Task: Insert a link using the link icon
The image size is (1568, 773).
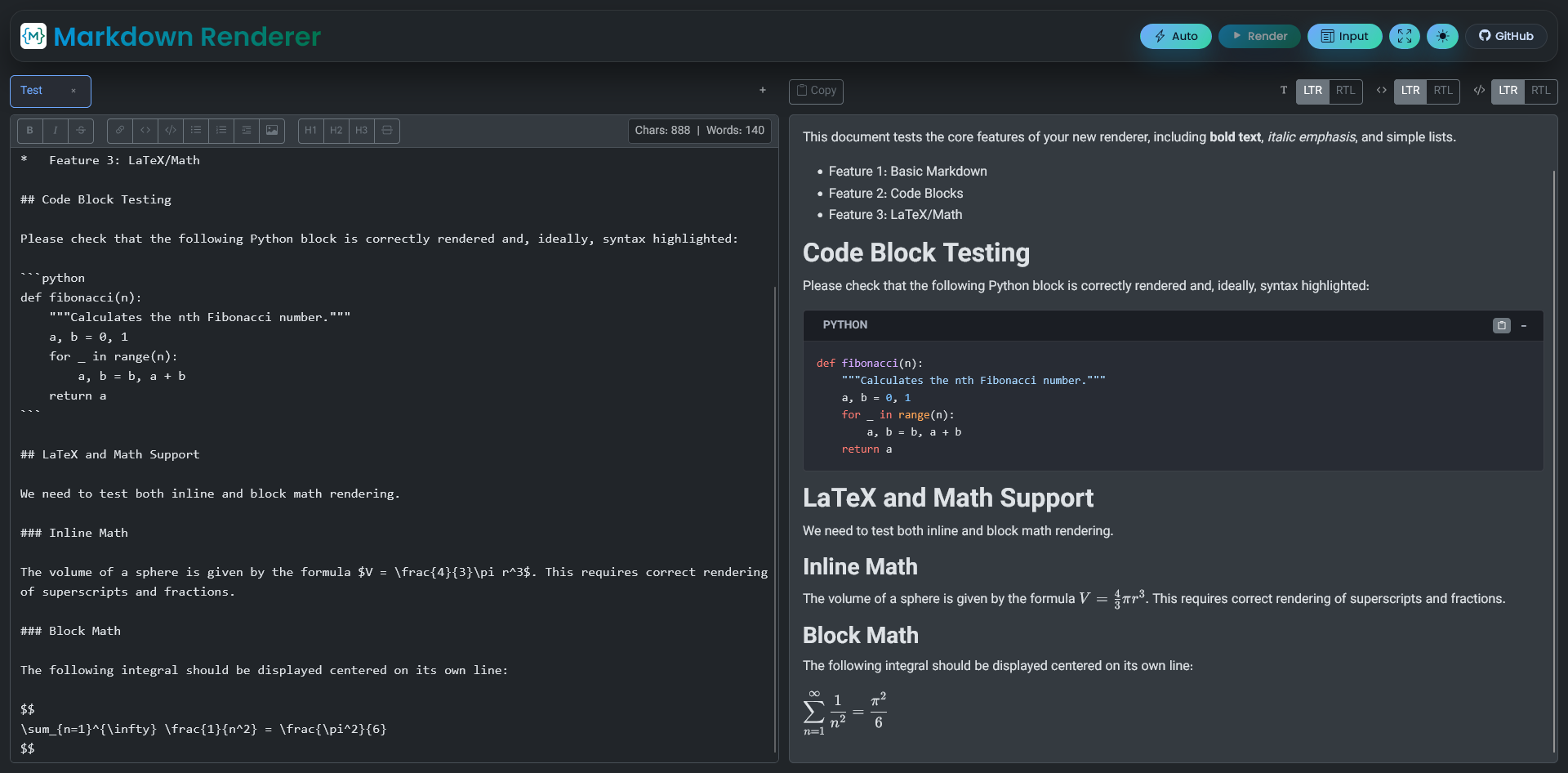Action: pos(119,131)
